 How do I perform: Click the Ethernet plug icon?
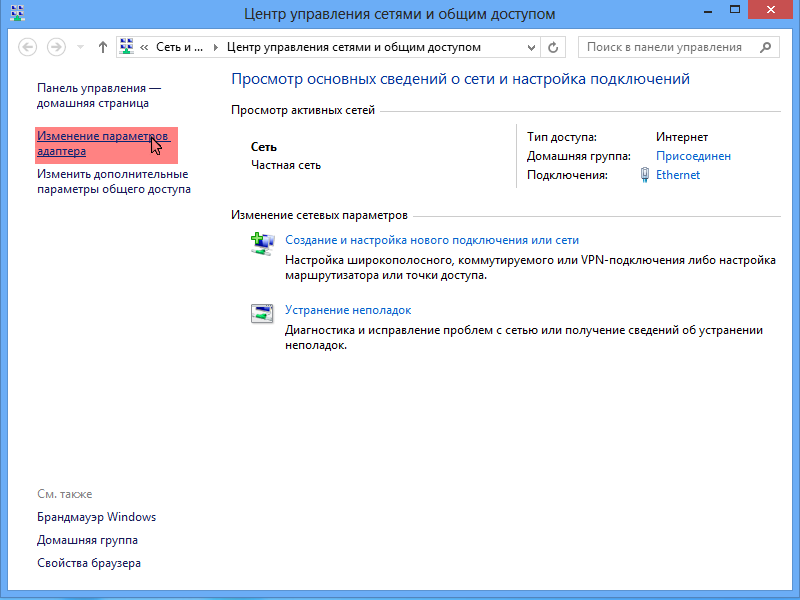click(645, 175)
